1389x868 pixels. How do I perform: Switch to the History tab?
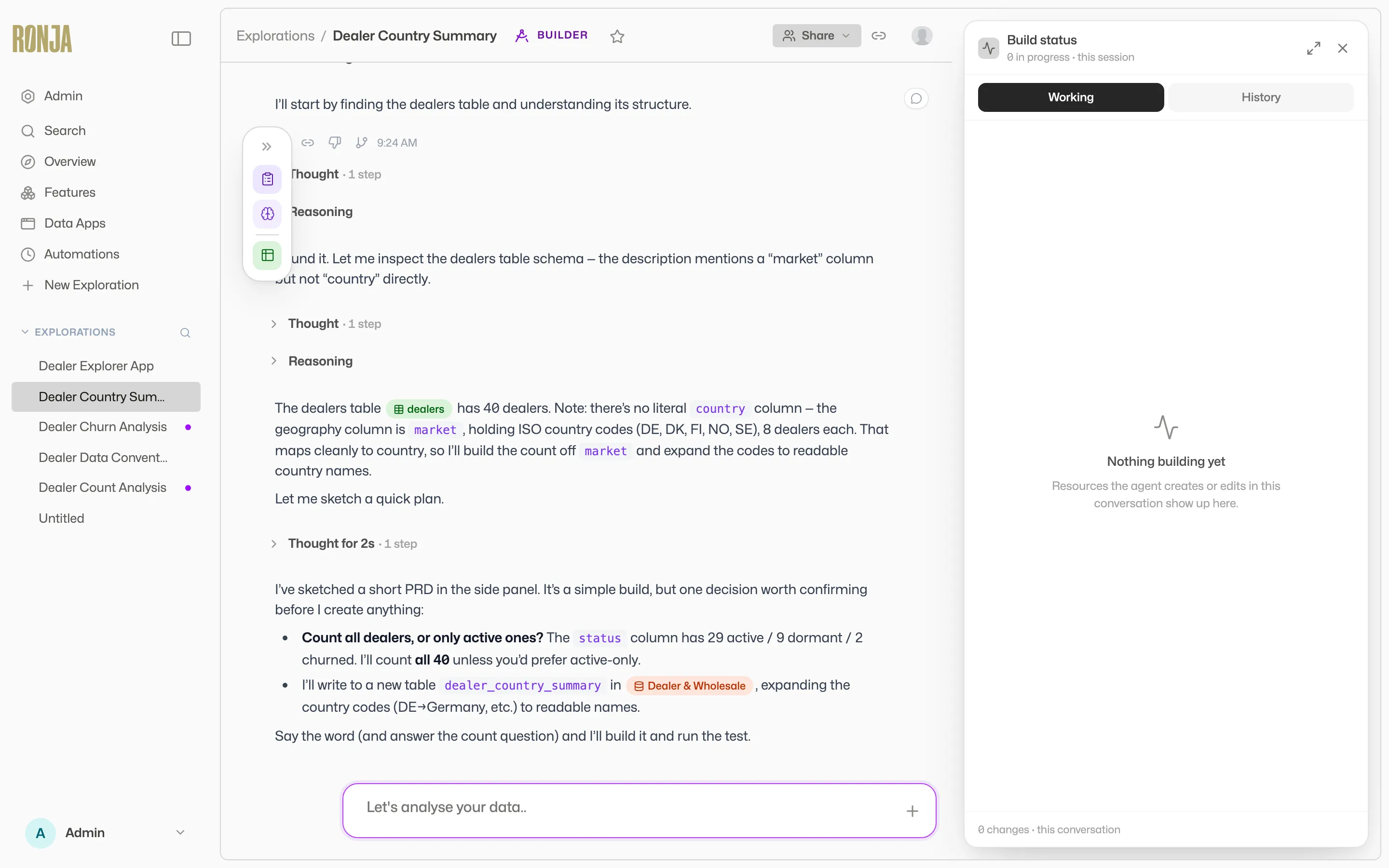[1261, 97]
